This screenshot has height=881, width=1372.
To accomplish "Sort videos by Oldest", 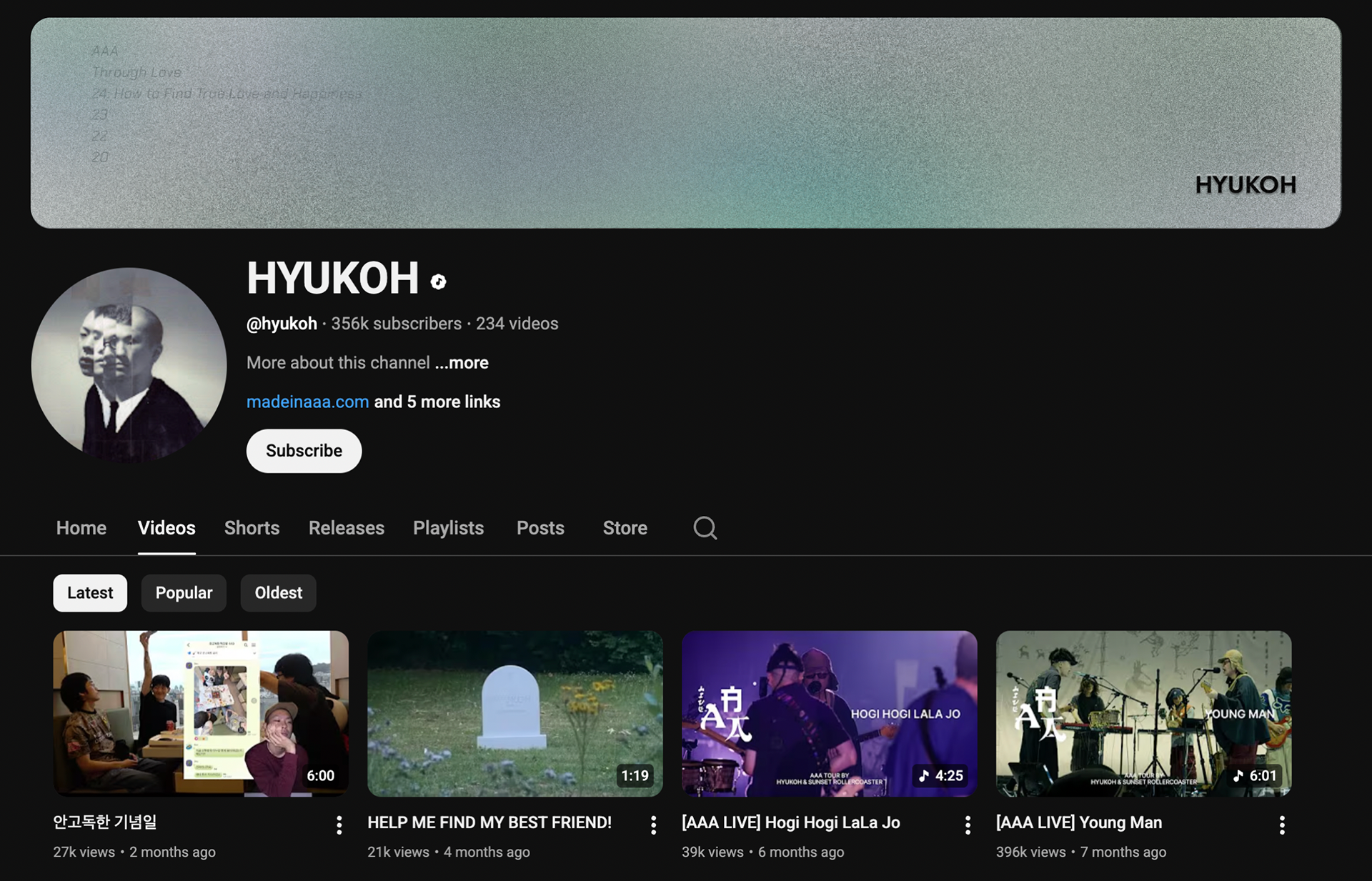I will (x=278, y=593).
